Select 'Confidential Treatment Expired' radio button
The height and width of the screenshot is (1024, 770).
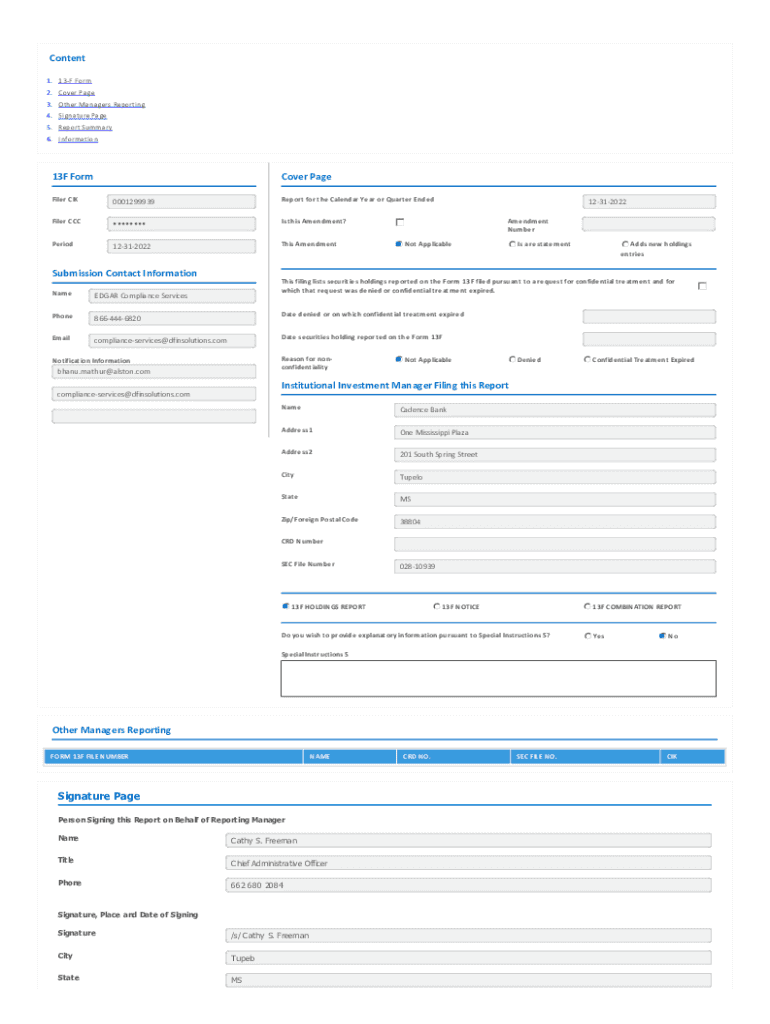[x=588, y=360]
